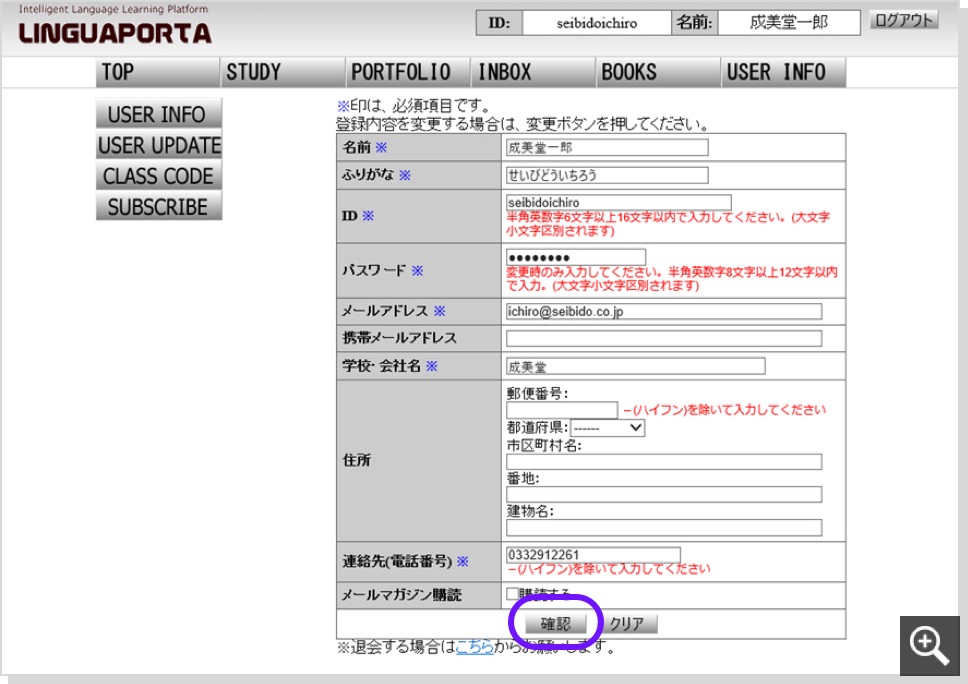This screenshot has width=968, height=684.
Task: Open the SUBSCRIBE sidebar section
Action: pyautogui.click(x=158, y=208)
